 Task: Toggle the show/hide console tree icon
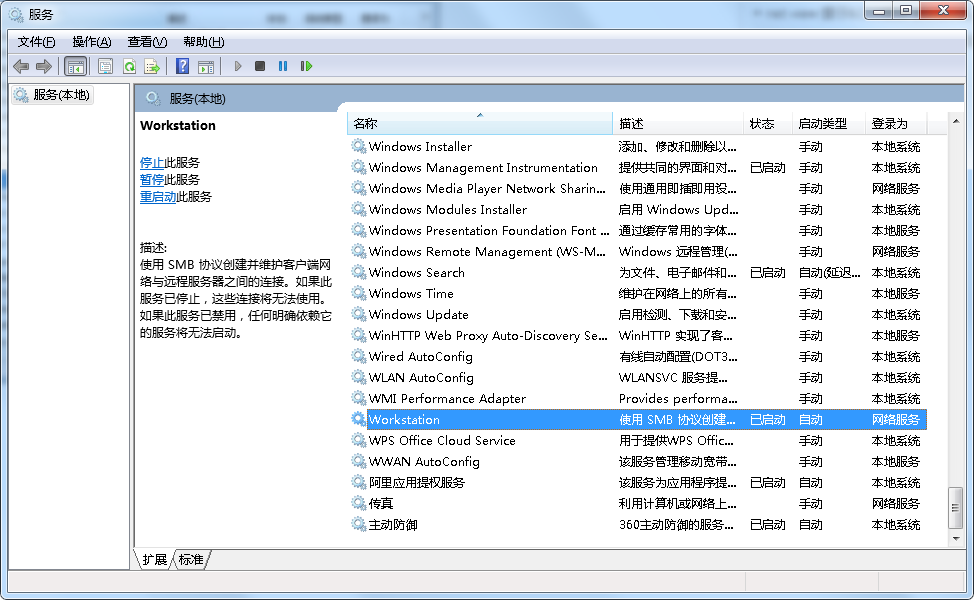(x=76, y=66)
